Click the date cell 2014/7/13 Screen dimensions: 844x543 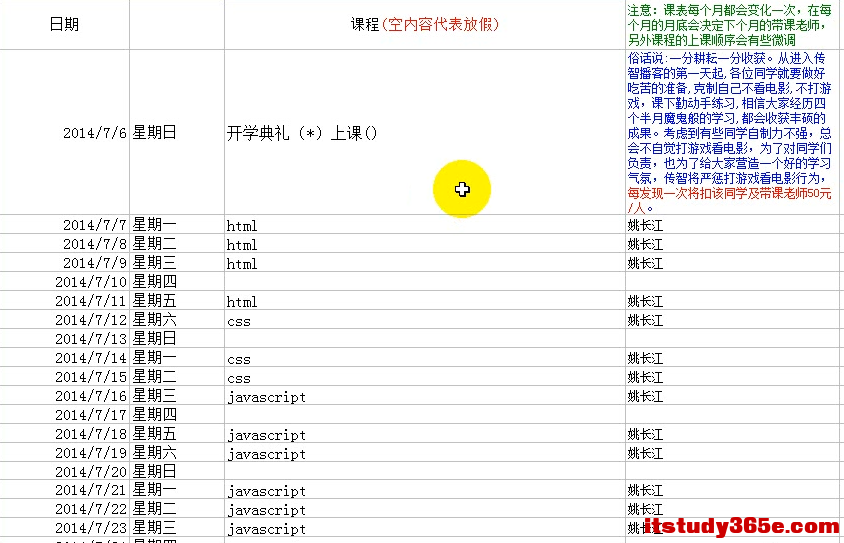(x=66, y=340)
